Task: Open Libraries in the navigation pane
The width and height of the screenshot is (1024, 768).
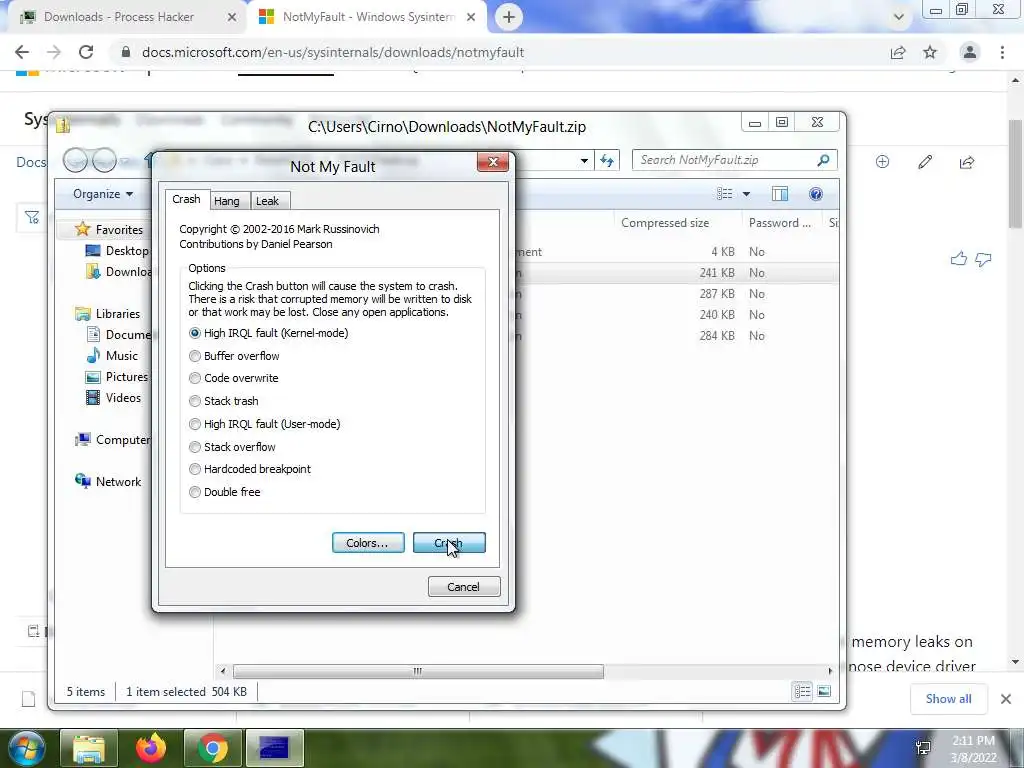Action: tap(108, 313)
